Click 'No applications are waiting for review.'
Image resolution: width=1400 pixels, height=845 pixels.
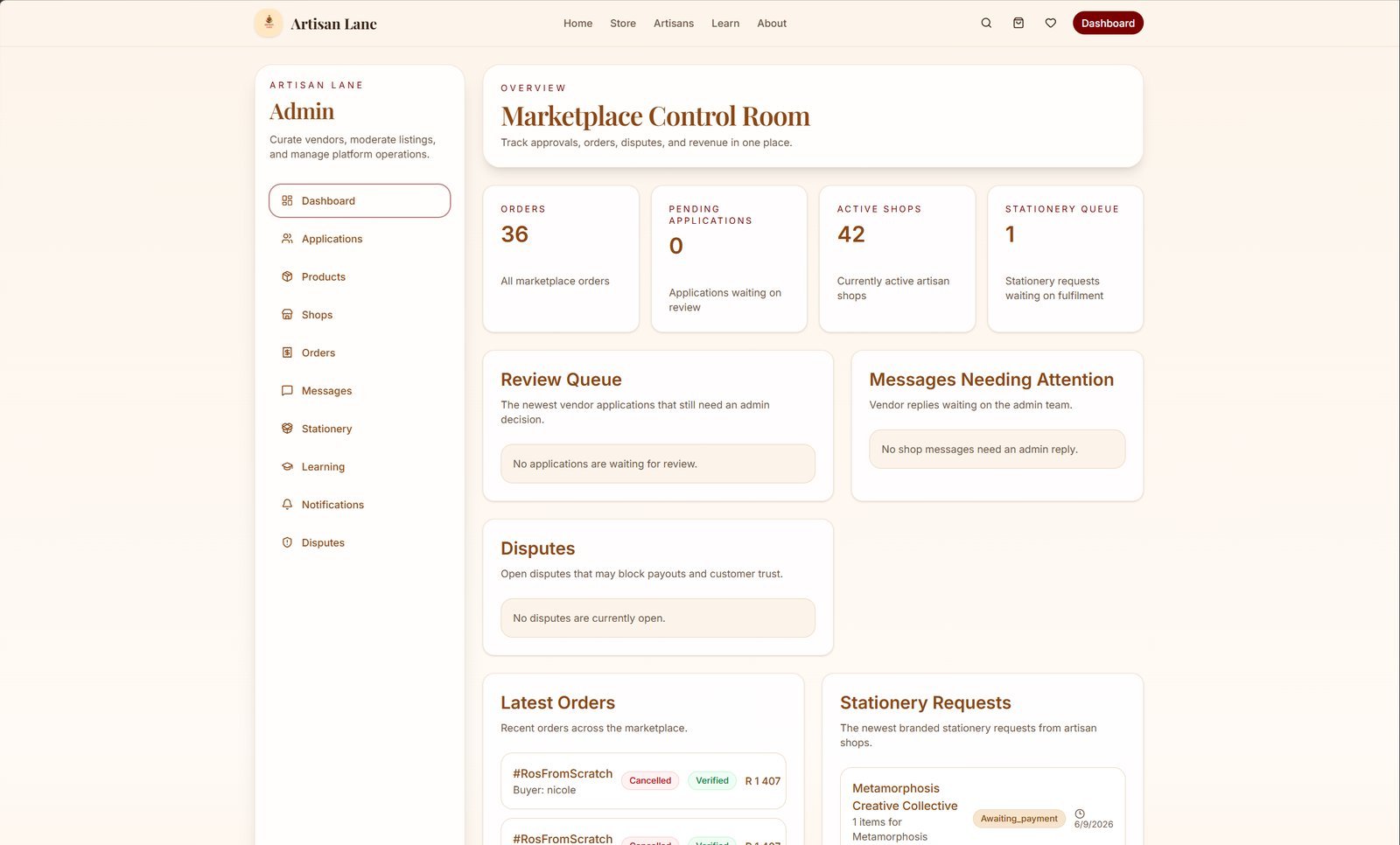605,464
